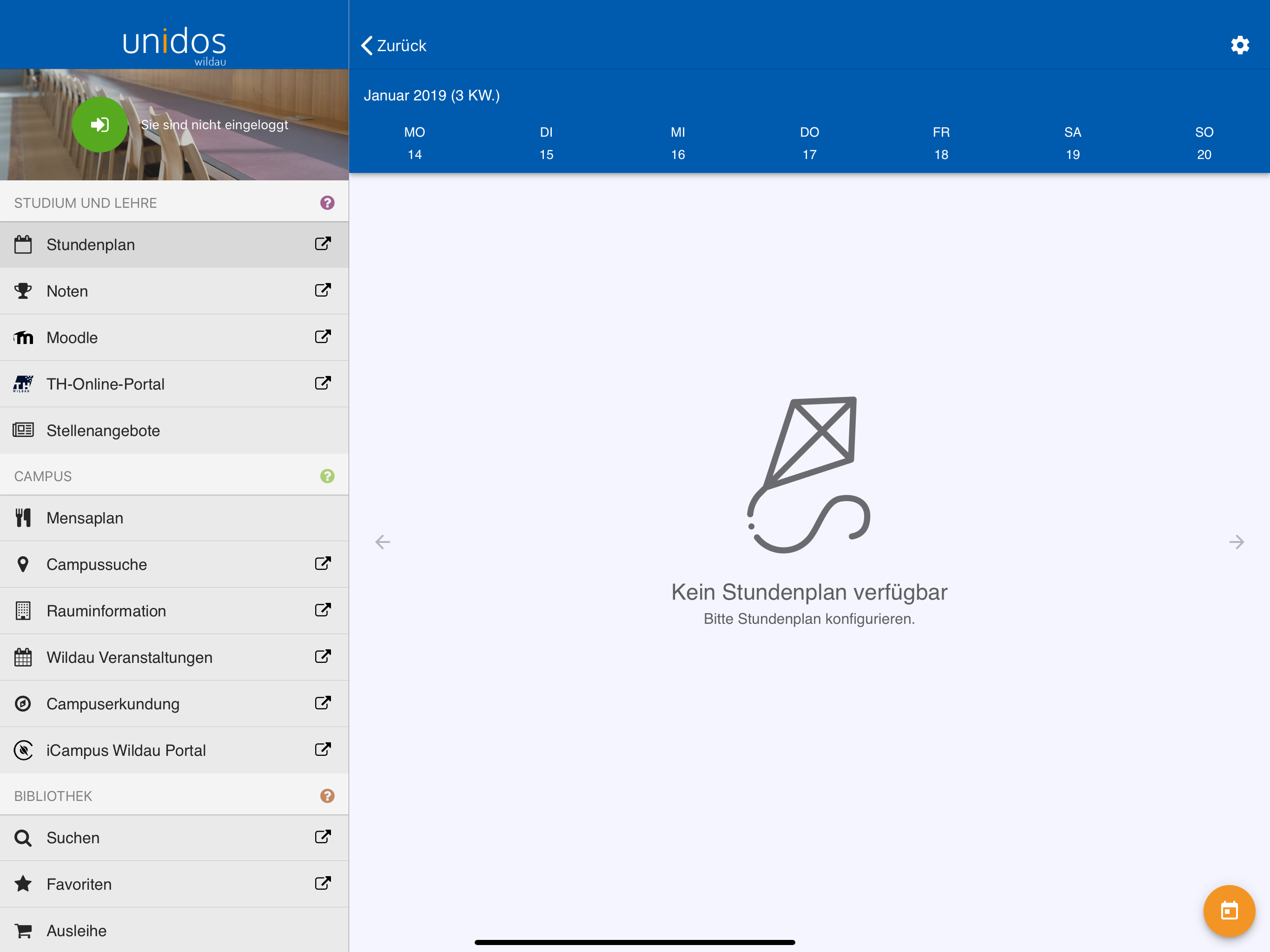Image resolution: width=1270 pixels, height=952 pixels.
Task: Click the Campuserkundung compass icon
Action: tap(23, 704)
